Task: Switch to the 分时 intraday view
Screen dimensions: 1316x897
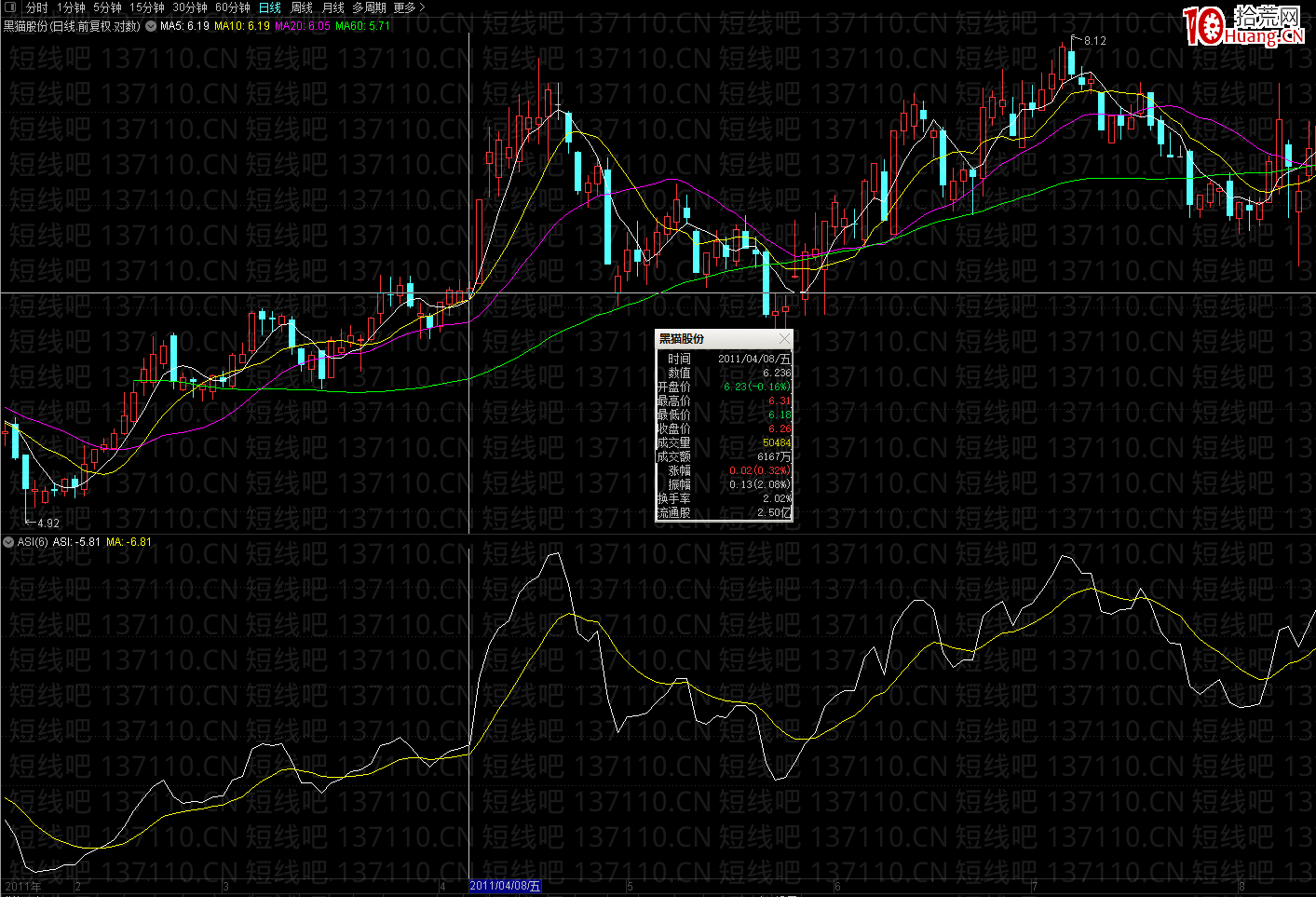Action: (36, 7)
